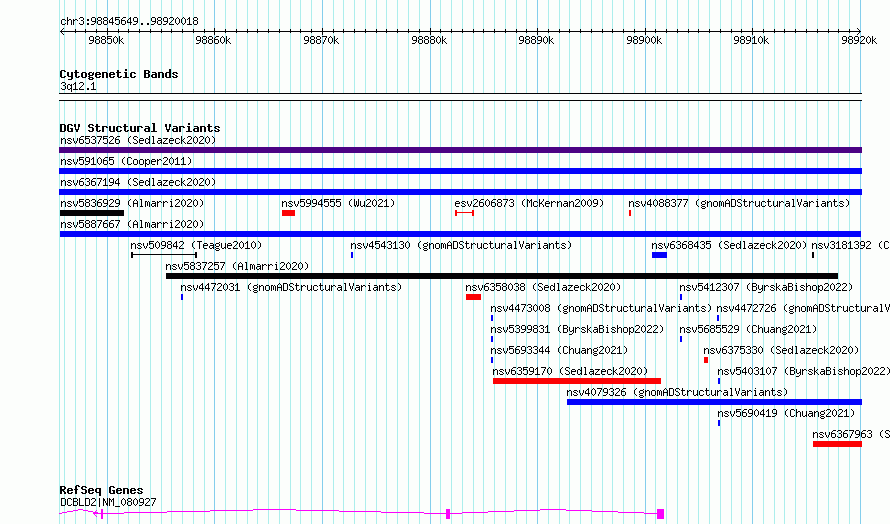890x524 pixels.
Task: Click the small red glyph of nsv6375330
Action: coord(706,360)
